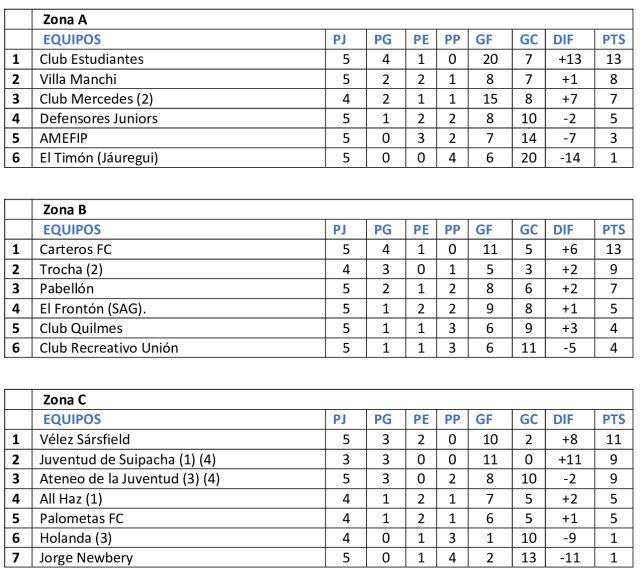Click on El Timón (Jáuregui) cell
Image resolution: width=640 pixels, height=576 pixels.
click(x=99, y=158)
